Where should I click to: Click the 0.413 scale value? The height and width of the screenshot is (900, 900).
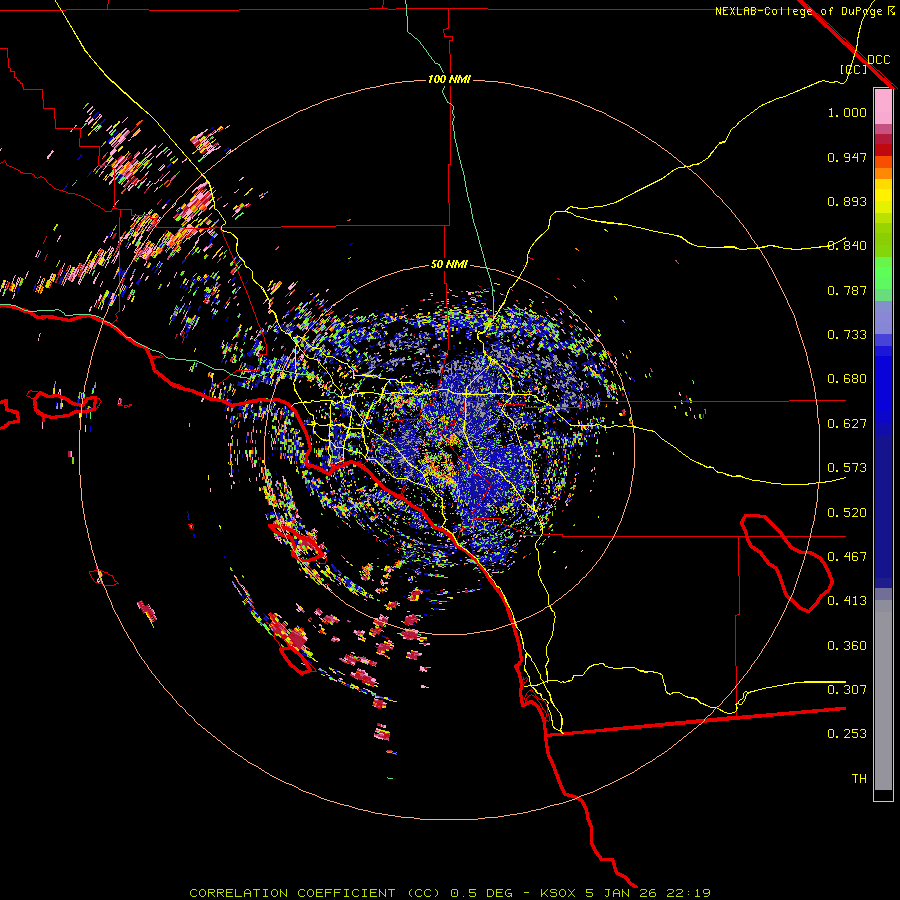click(847, 601)
